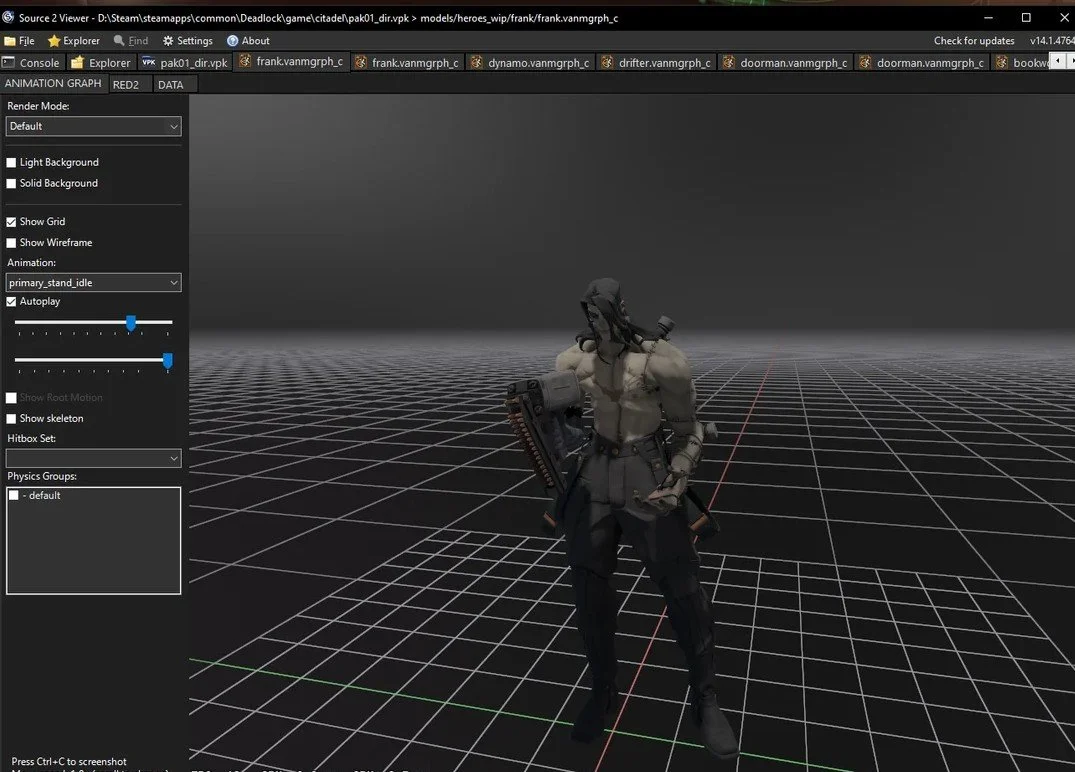Screen dimensions: 1075x772
Task: Click the gear icon next to Settings
Action: tap(168, 40)
